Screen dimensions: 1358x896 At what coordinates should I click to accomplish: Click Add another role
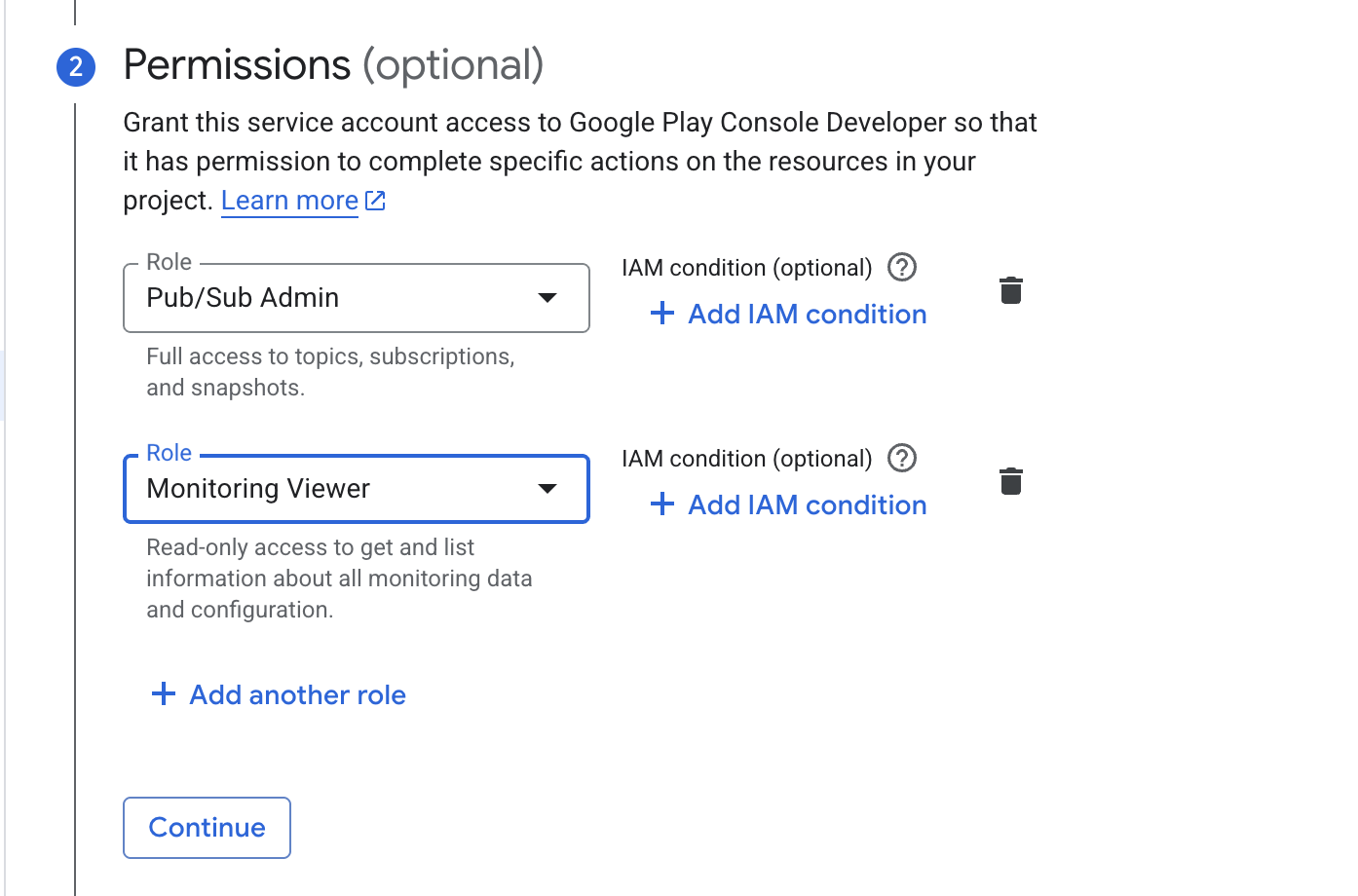tap(297, 694)
